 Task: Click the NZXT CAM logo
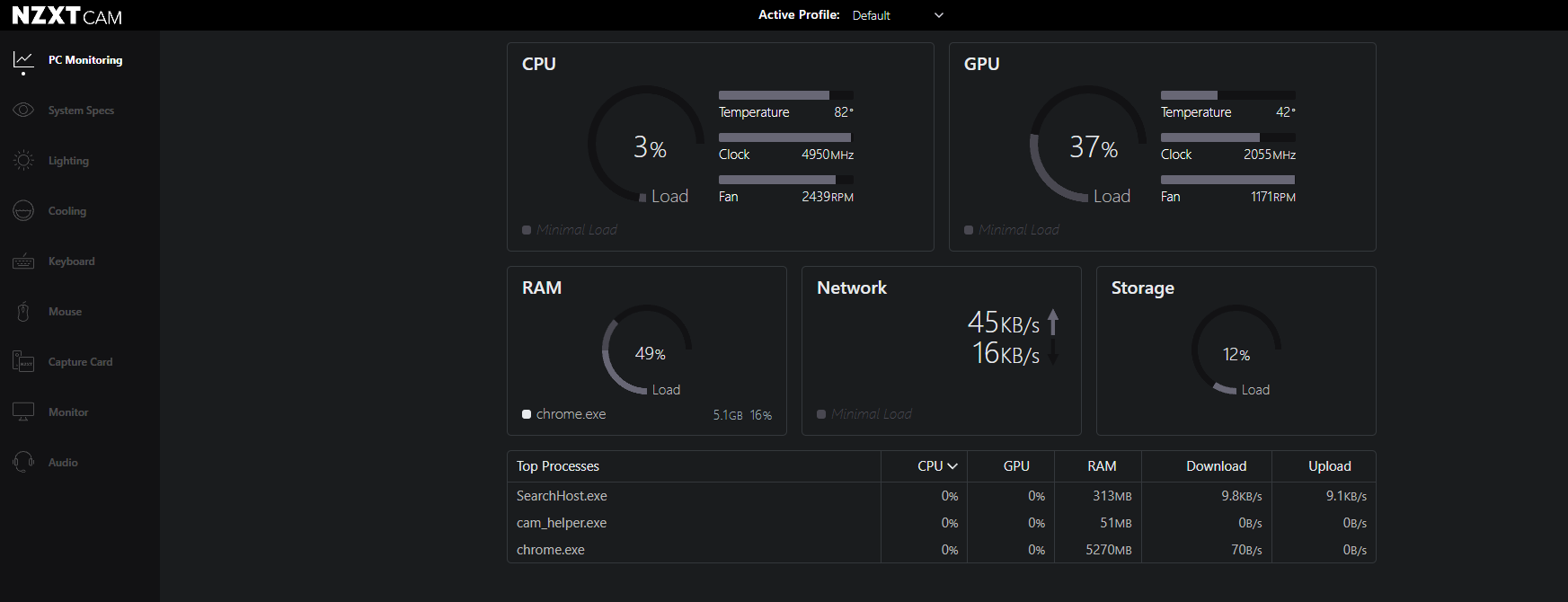(x=66, y=15)
